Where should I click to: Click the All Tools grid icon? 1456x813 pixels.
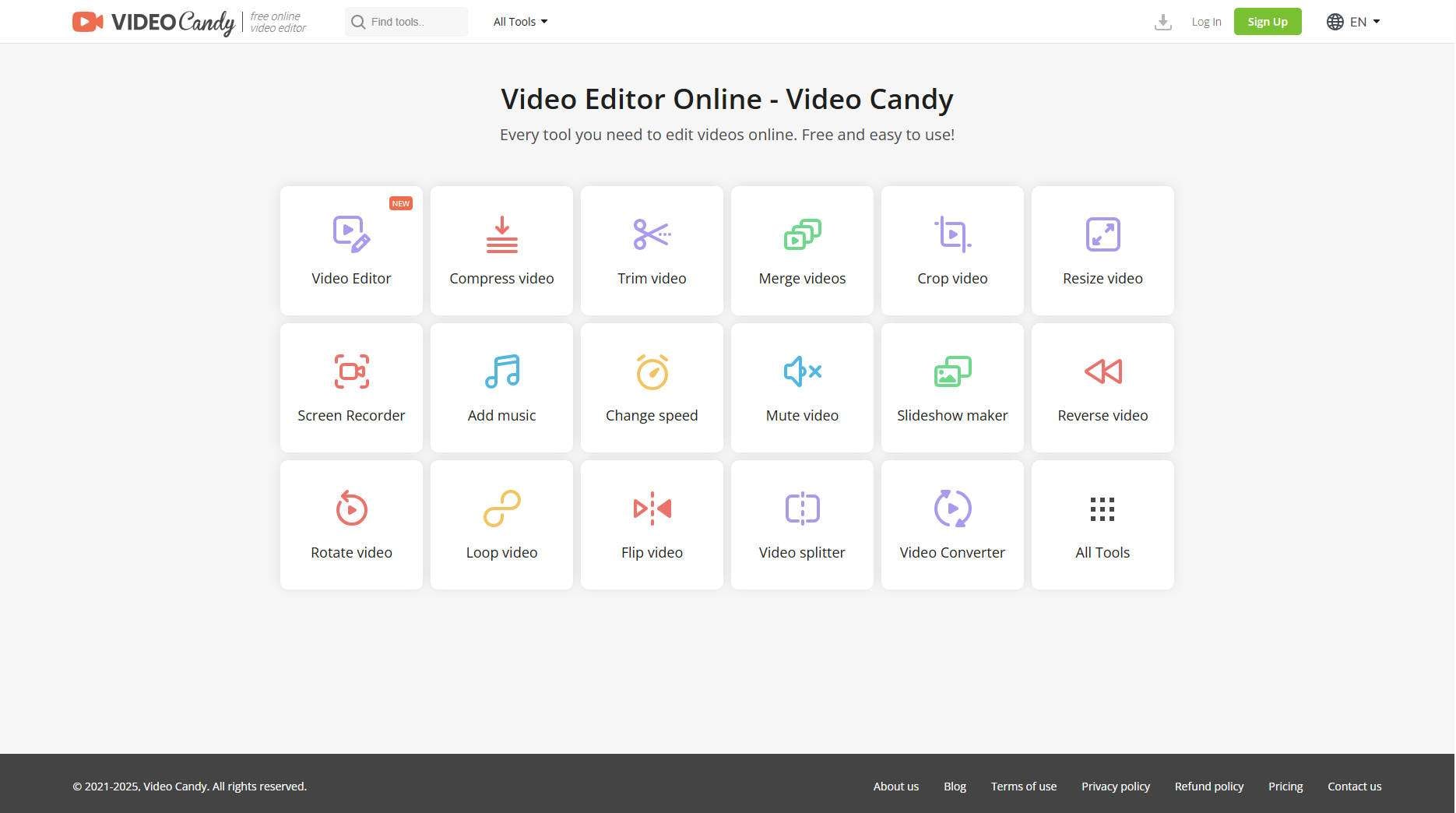[x=1103, y=509]
